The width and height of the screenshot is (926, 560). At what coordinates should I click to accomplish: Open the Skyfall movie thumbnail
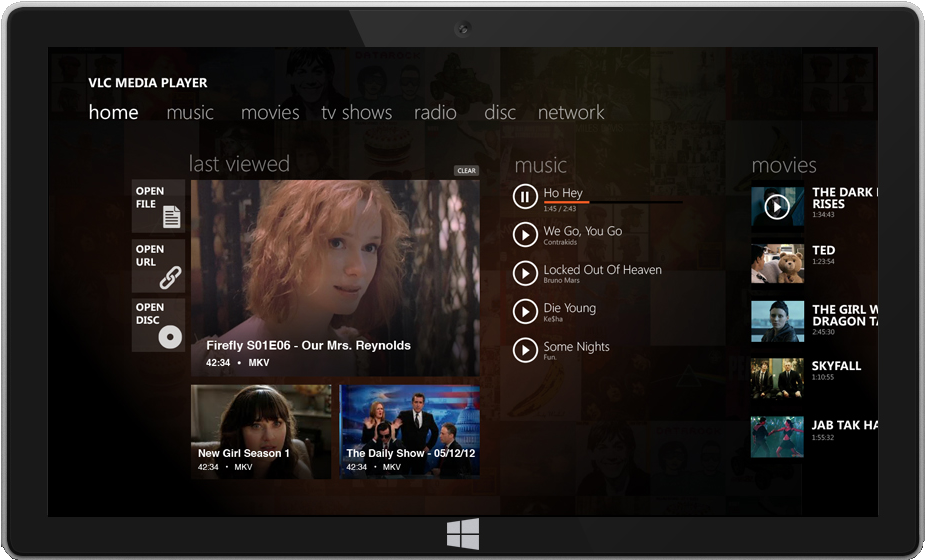(x=777, y=378)
